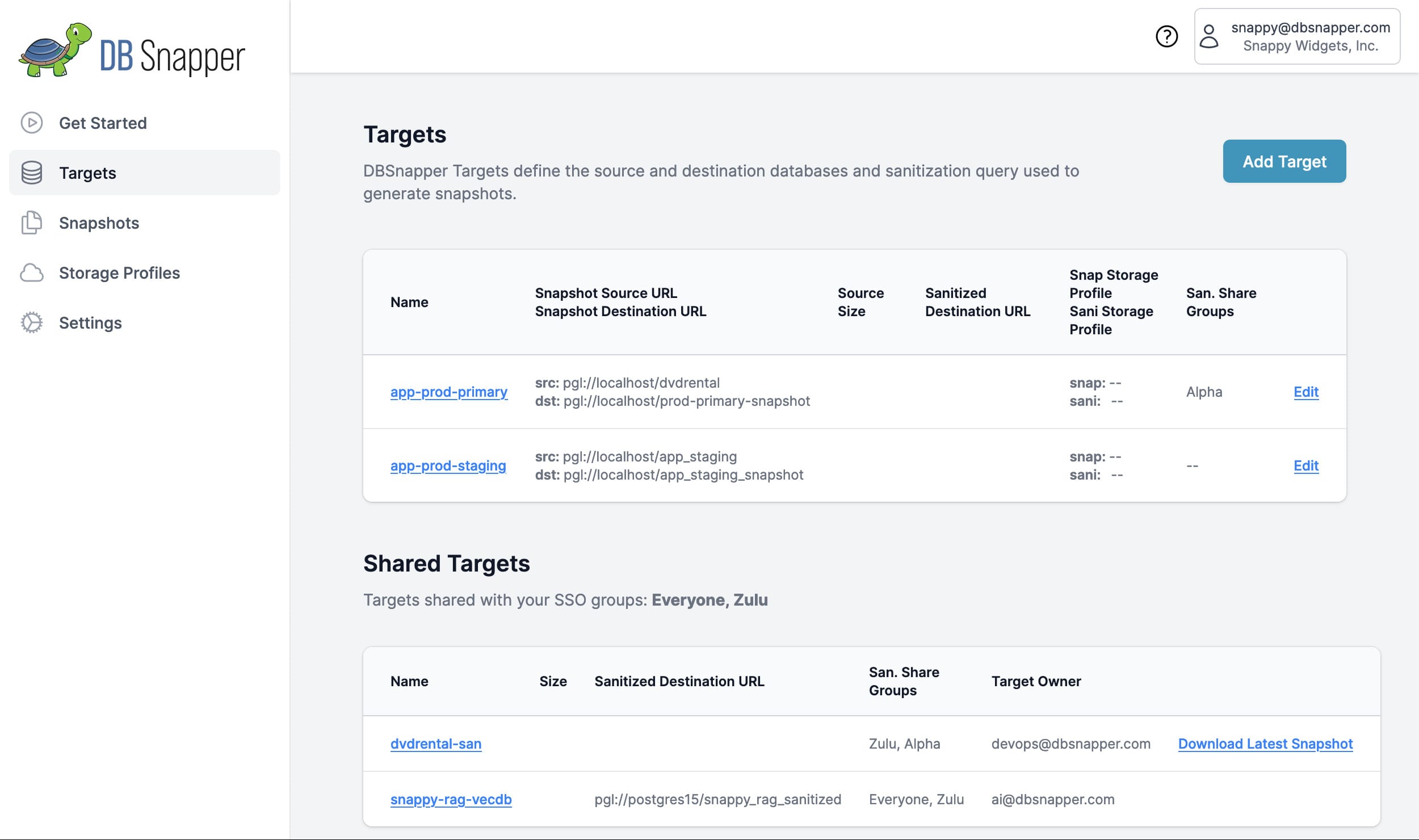Go to Snapshots in the sidebar
This screenshot has width=1419, height=840.
[x=145, y=222]
